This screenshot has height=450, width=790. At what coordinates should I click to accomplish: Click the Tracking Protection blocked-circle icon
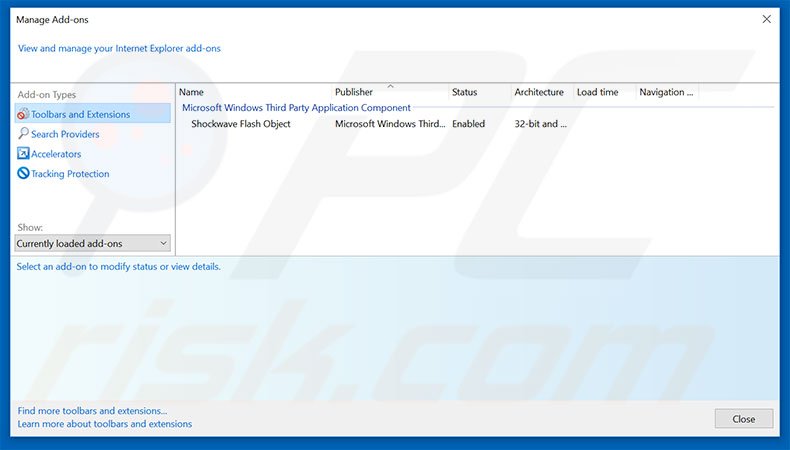23,173
